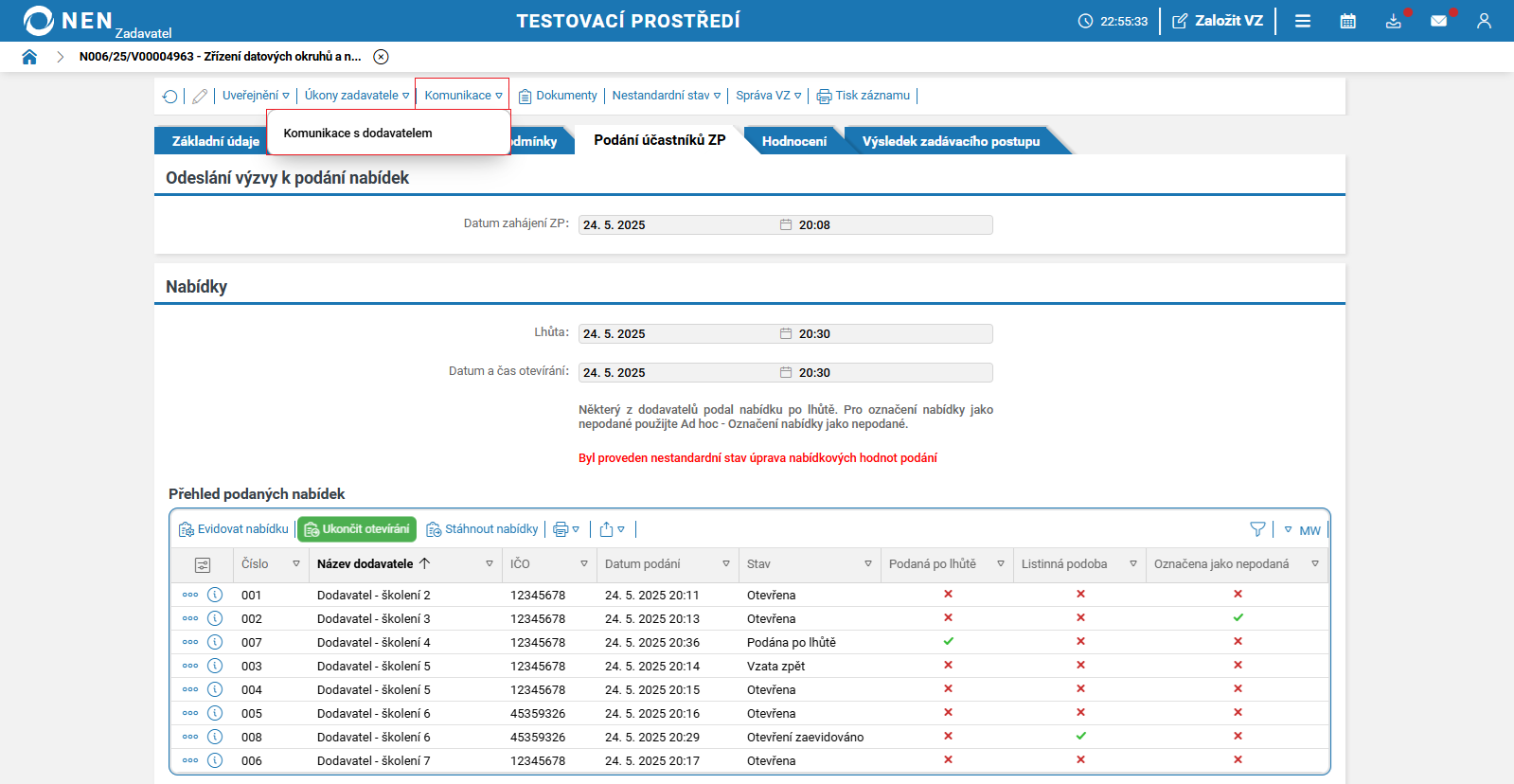
Task: Click the filter funnel icon above table
Action: [x=1257, y=529]
